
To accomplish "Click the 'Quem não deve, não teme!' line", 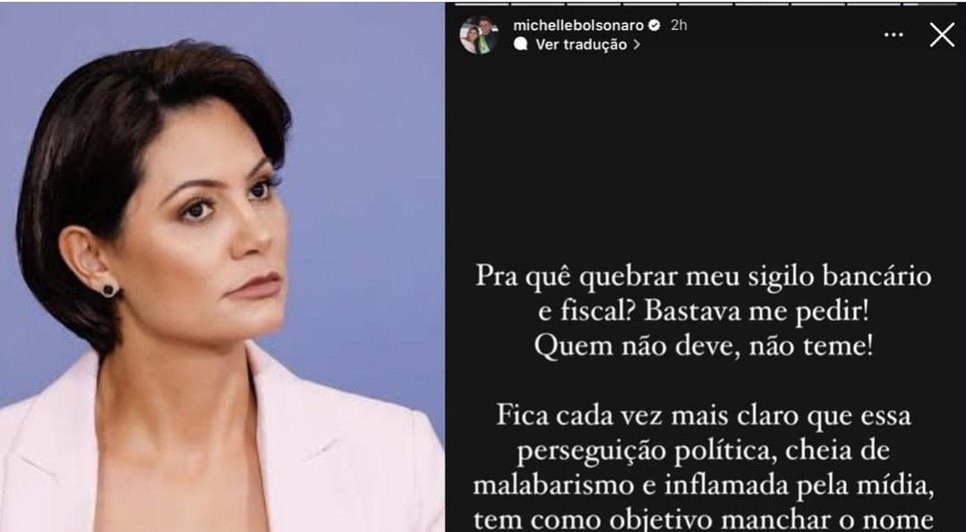I will [703, 348].
